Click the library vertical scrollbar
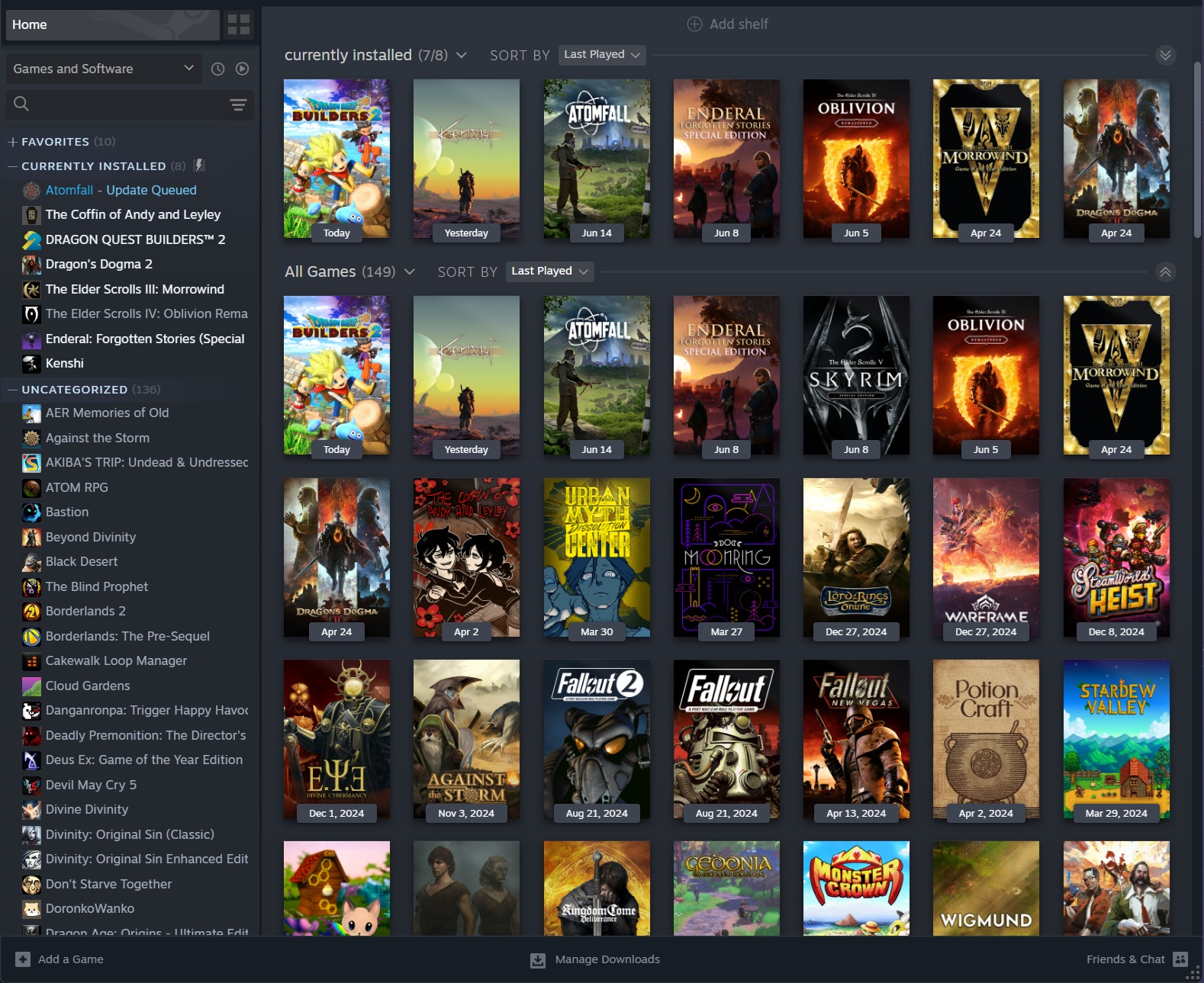The height and width of the screenshot is (983, 1204). (x=1197, y=149)
